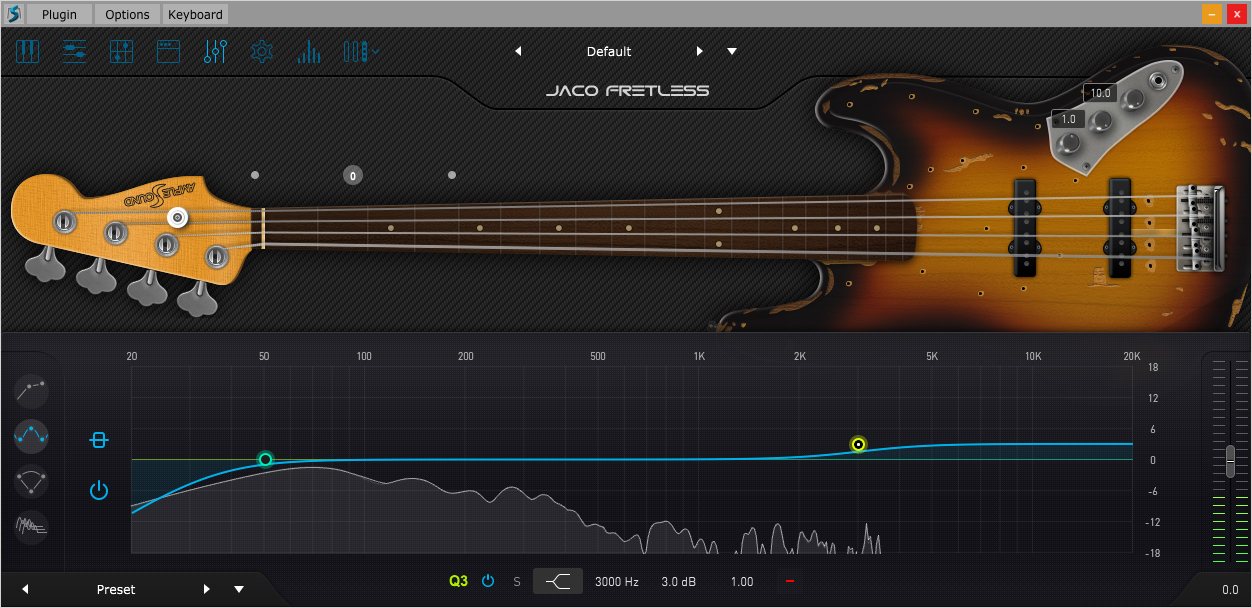Expand the effects rack dropdown icon
The height and width of the screenshot is (608, 1252).
tap(361, 51)
